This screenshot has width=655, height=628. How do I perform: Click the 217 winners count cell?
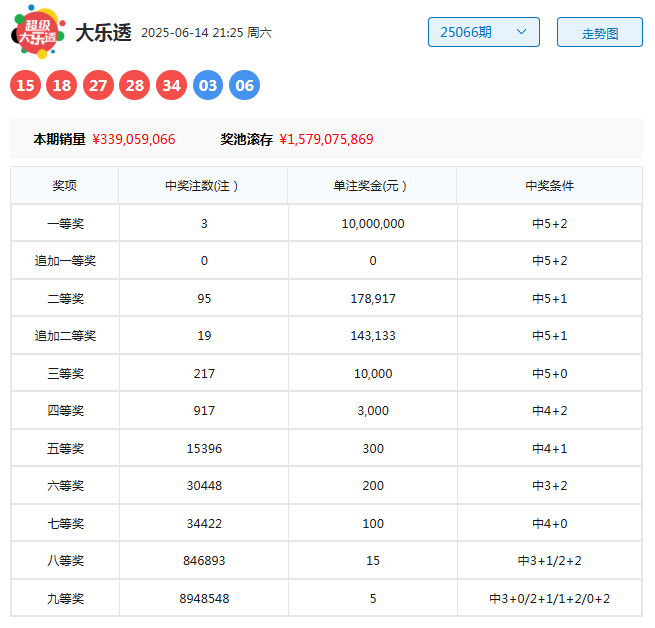204,373
